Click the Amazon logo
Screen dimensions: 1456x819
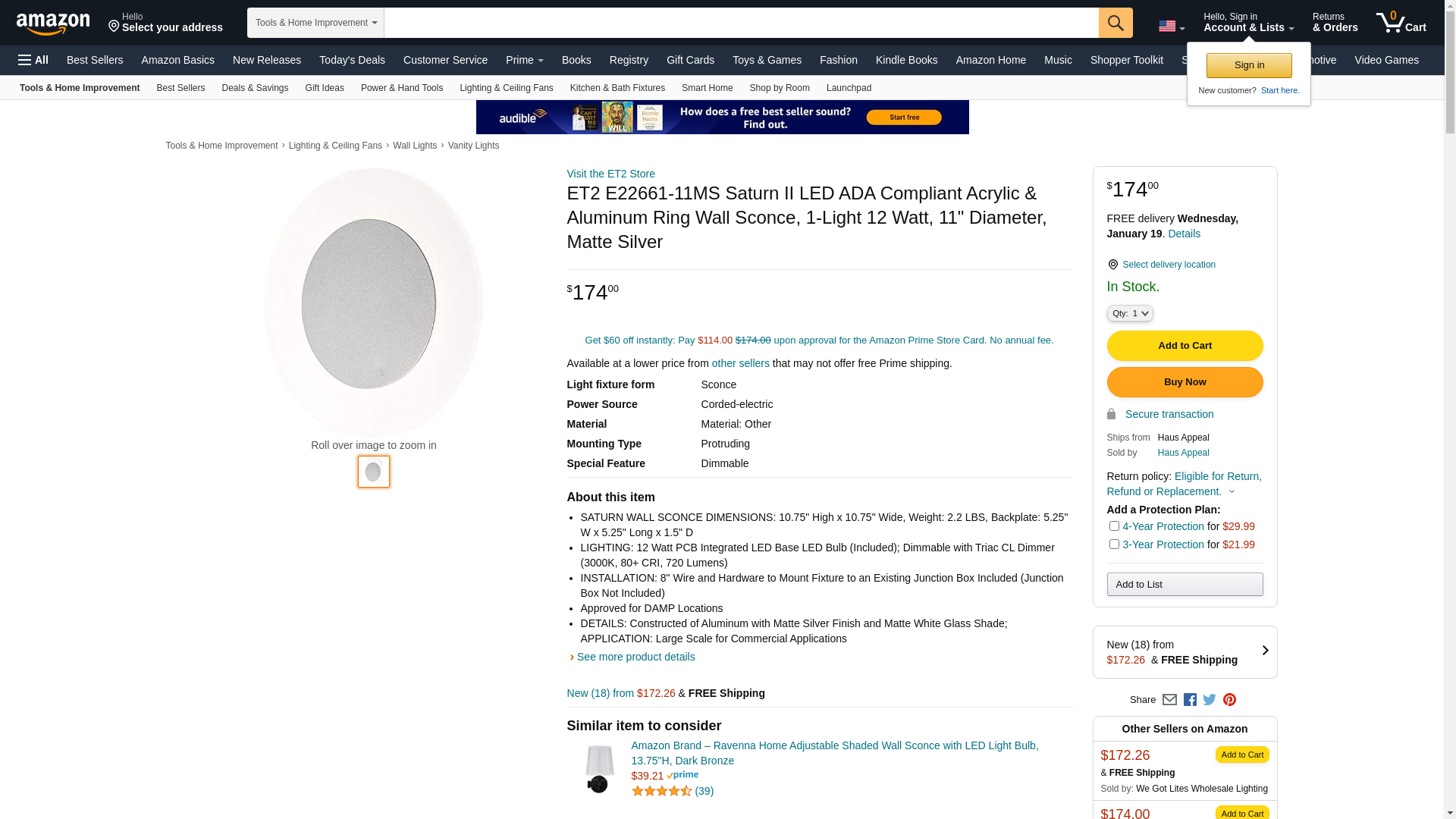point(53,24)
